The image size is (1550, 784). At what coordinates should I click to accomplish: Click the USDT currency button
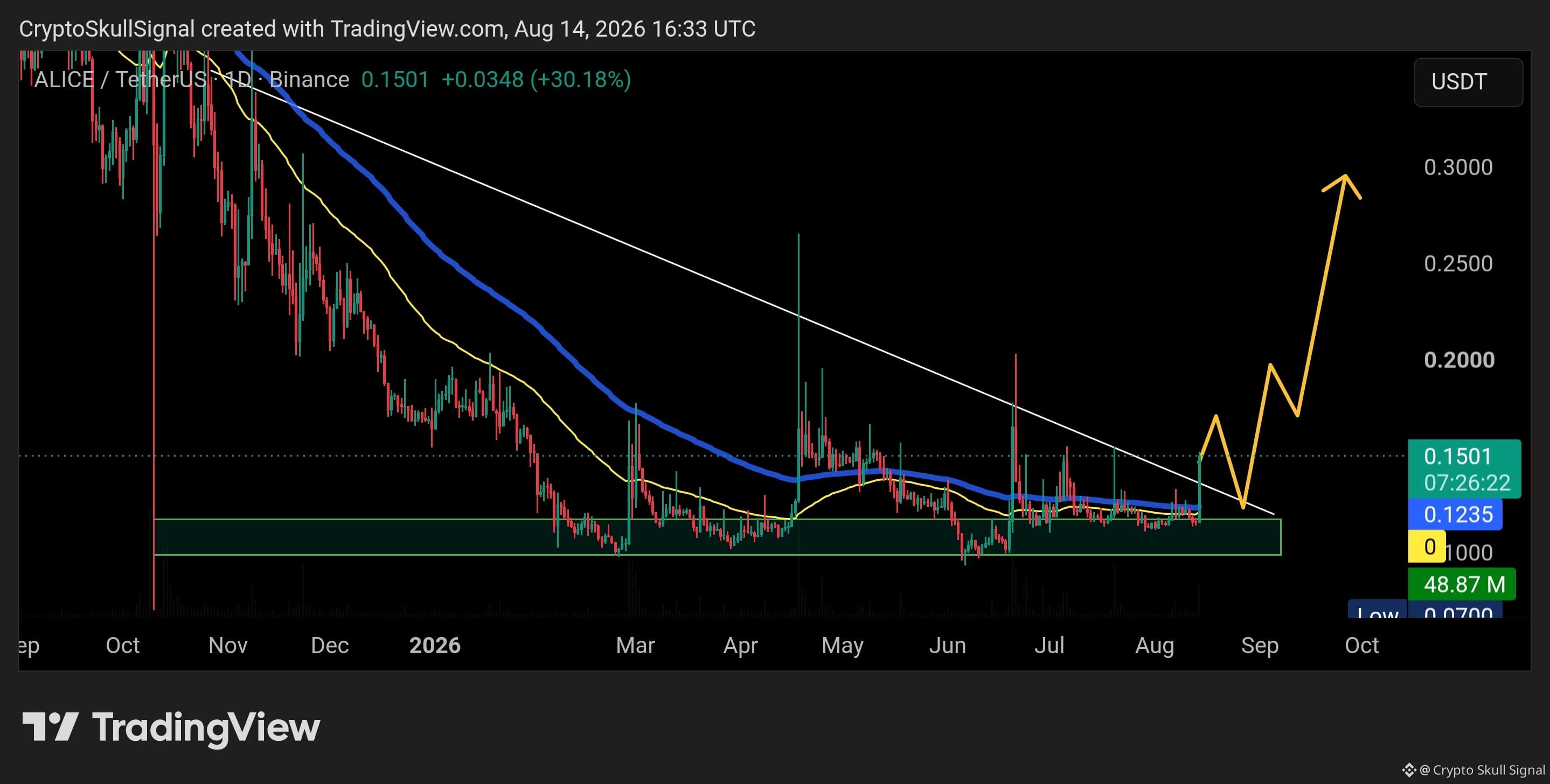click(x=1468, y=82)
